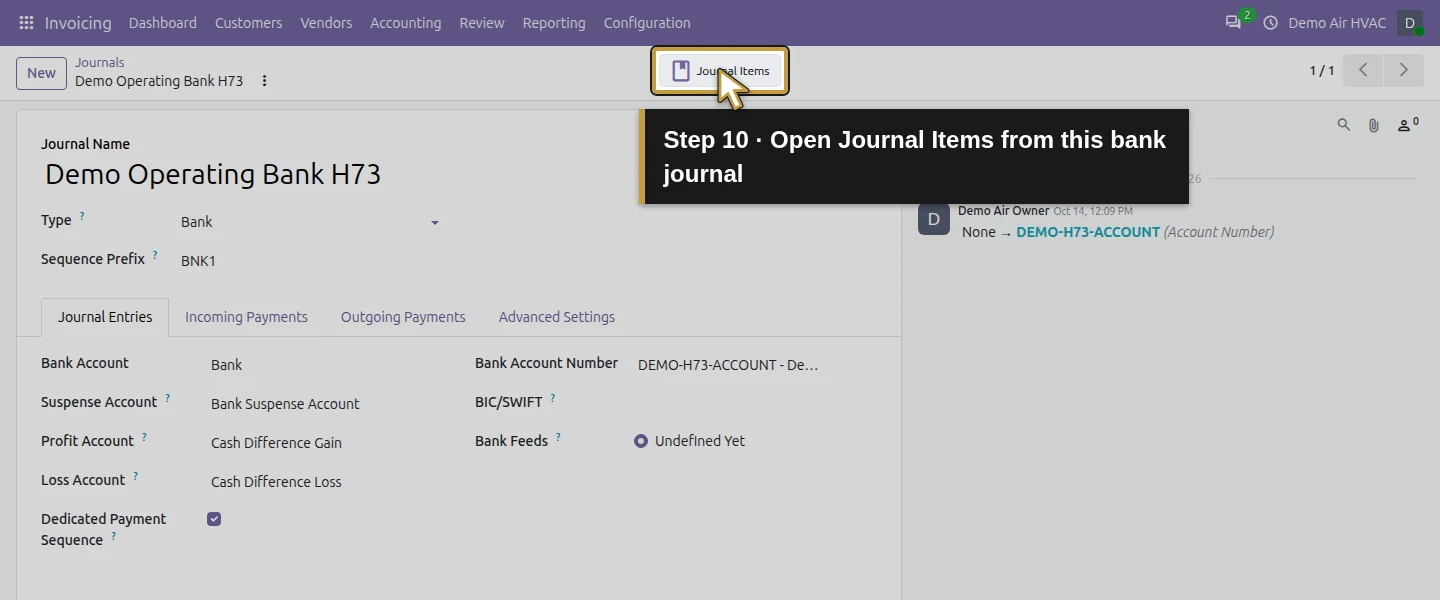Click the Invoicing app title

[x=78, y=22]
